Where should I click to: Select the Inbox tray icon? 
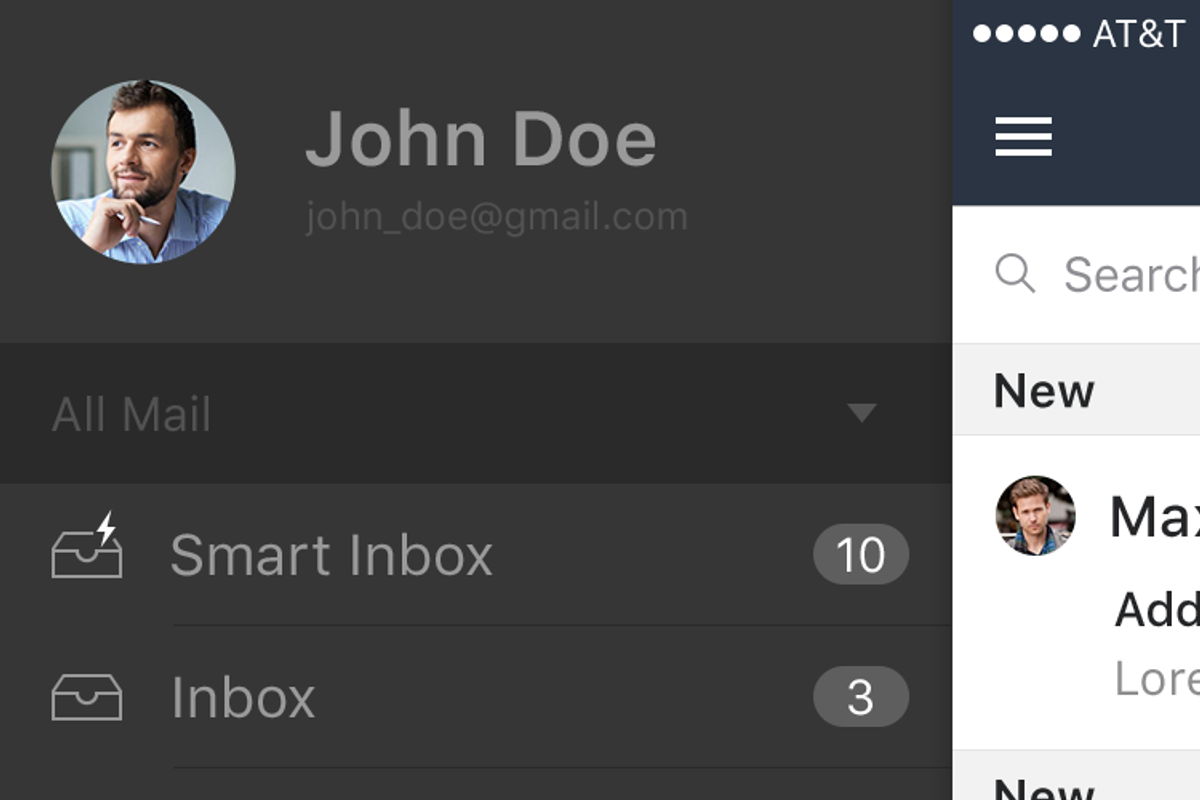(x=87, y=697)
